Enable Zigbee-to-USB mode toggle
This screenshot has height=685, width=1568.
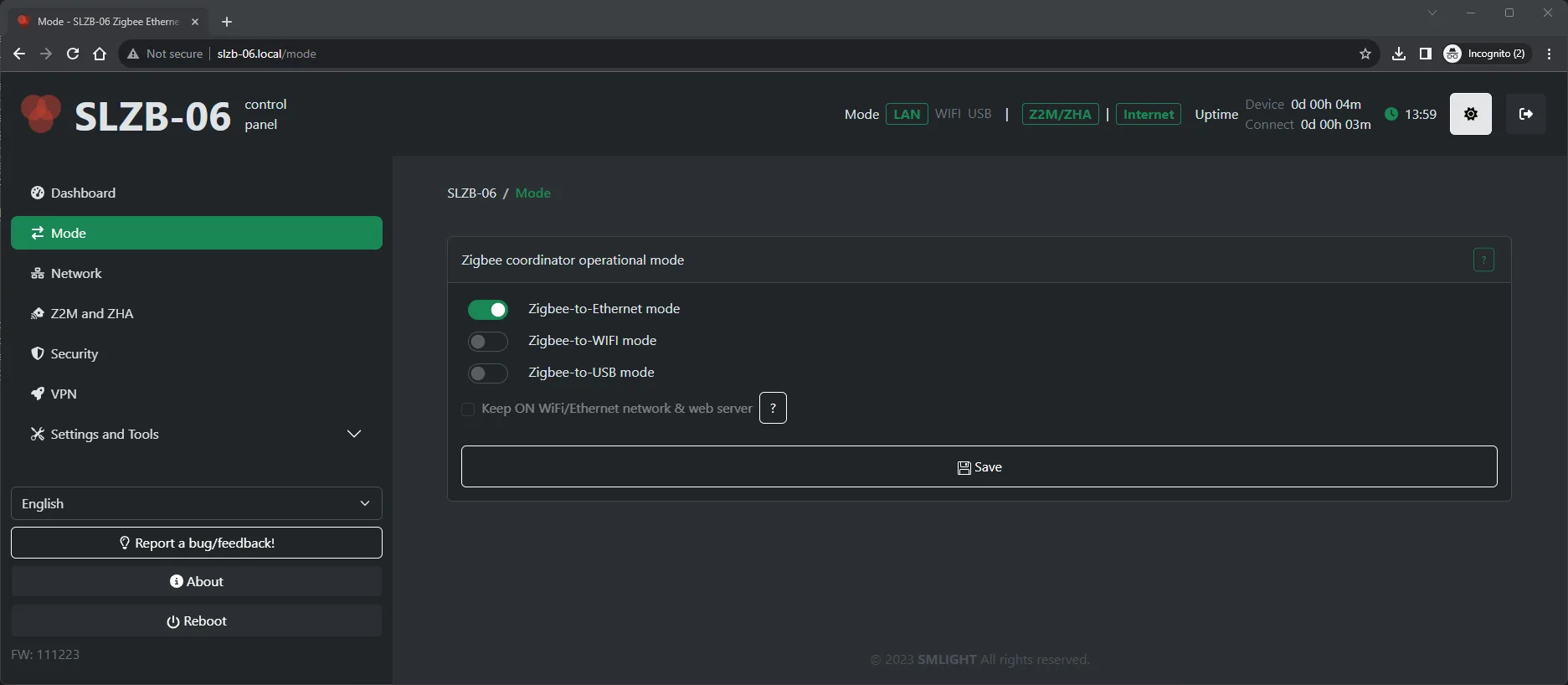tap(487, 373)
